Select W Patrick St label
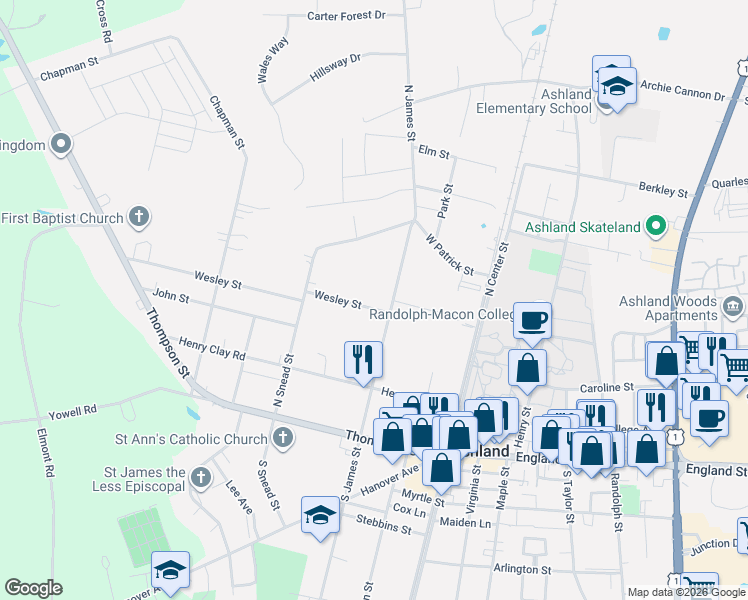The height and width of the screenshot is (600, 748). click(450, 255)
